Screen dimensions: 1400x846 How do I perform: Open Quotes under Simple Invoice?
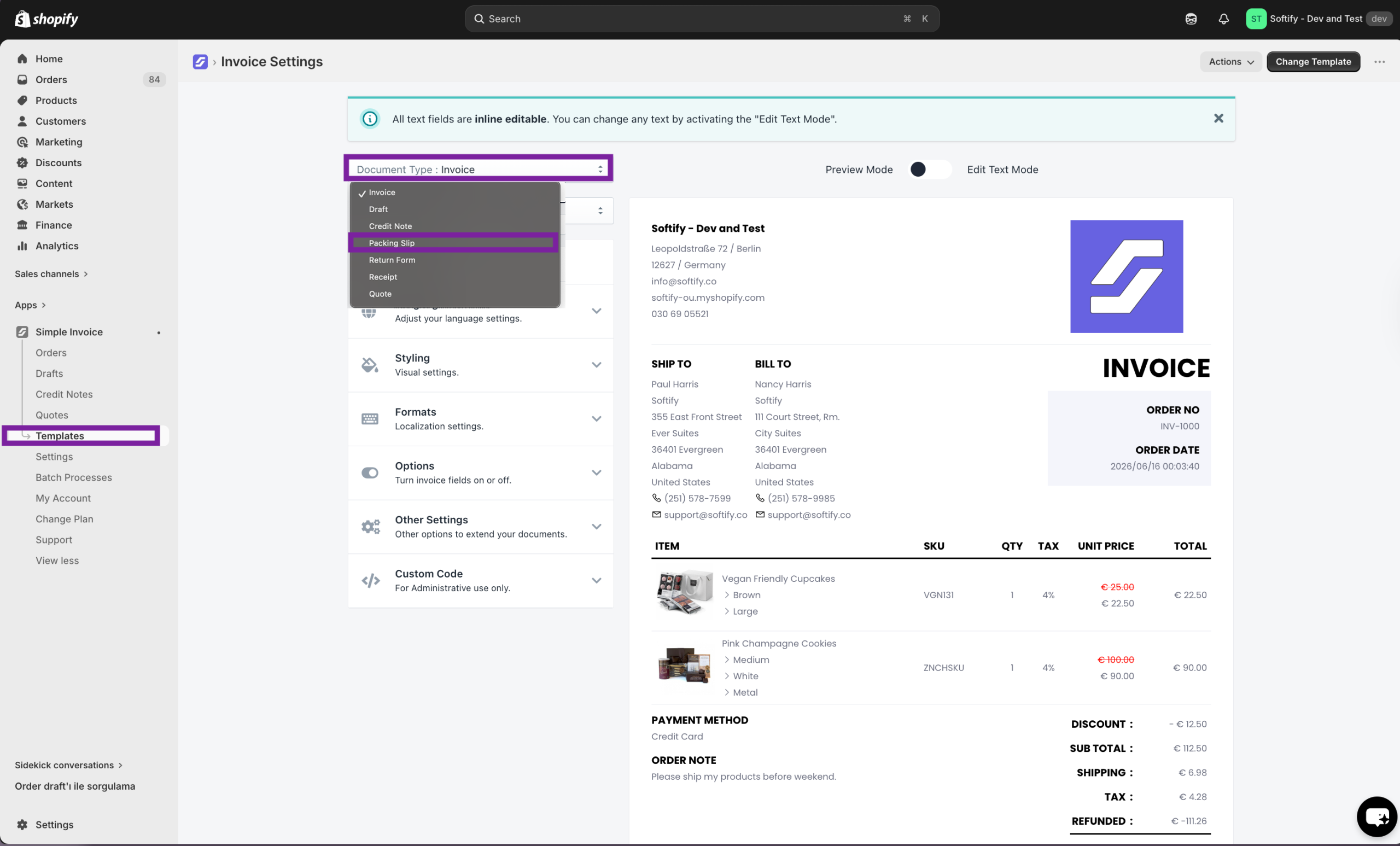tap(52, 415)
